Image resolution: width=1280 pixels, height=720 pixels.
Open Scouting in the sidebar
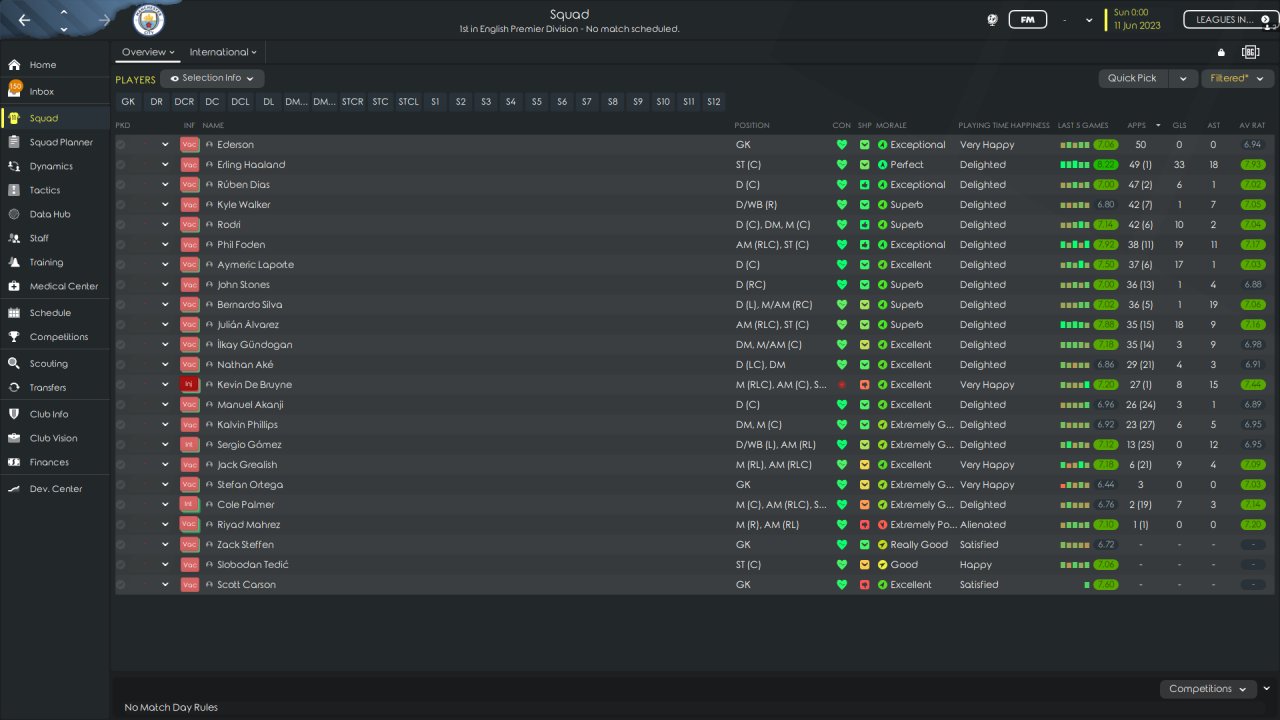click(x=49, y=364)
